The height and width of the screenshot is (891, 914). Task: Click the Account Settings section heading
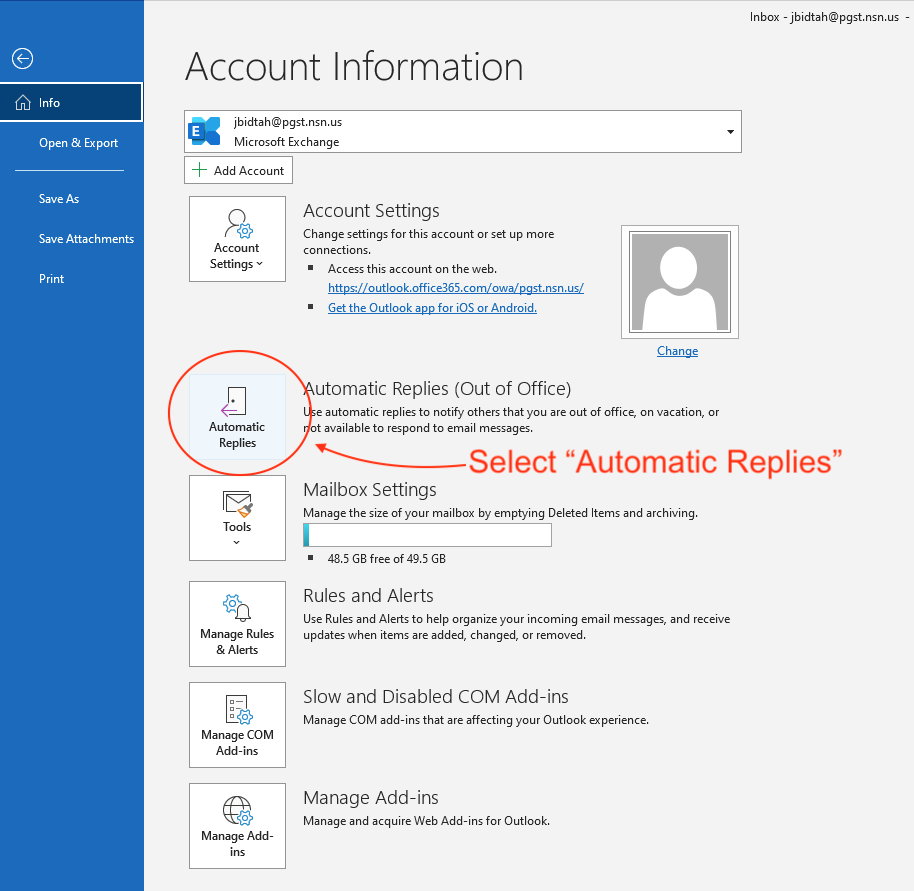tap(371, 211)
